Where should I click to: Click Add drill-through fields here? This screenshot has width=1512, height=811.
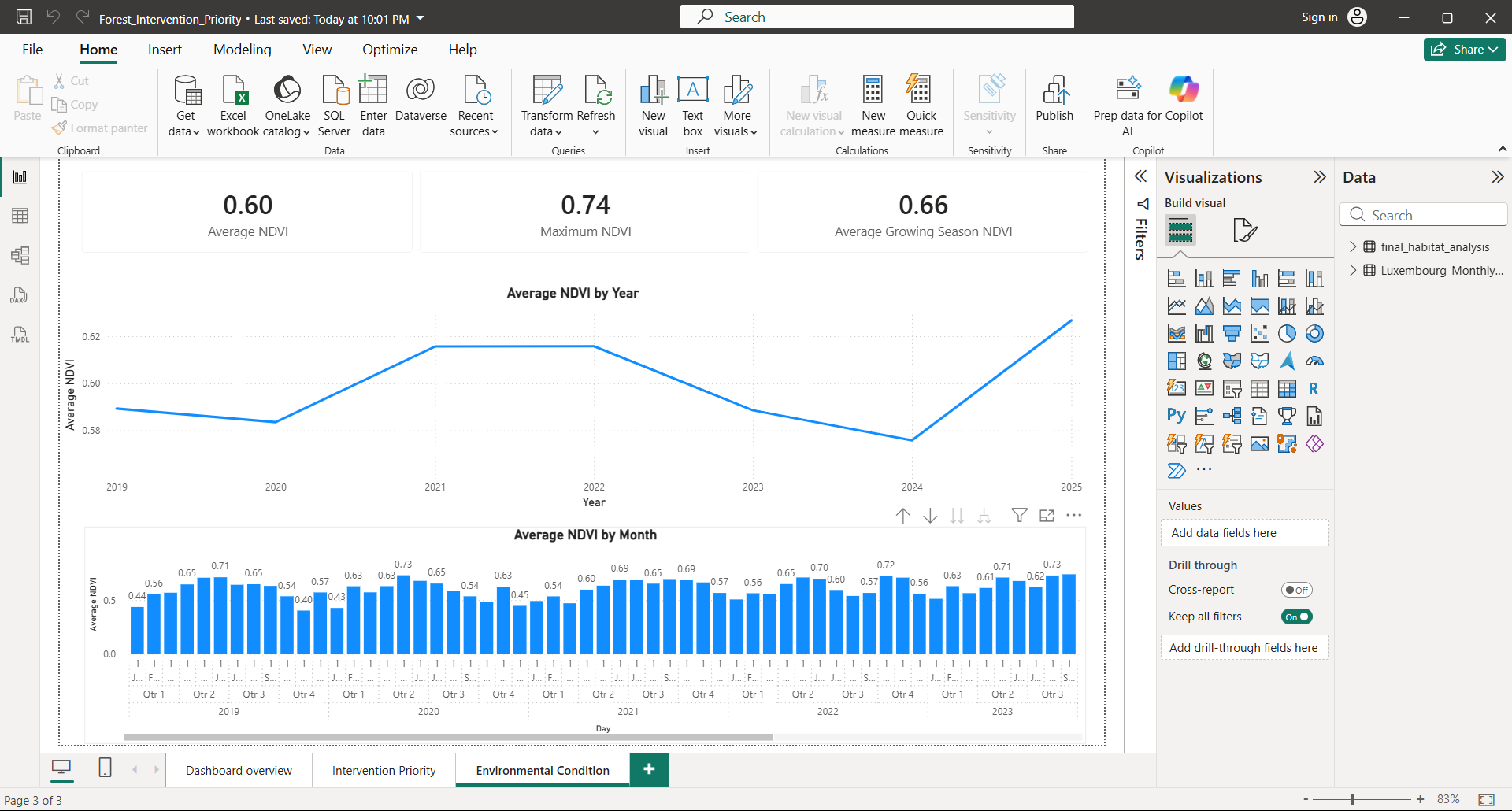pyautogui.click(x=1244, y=648)
